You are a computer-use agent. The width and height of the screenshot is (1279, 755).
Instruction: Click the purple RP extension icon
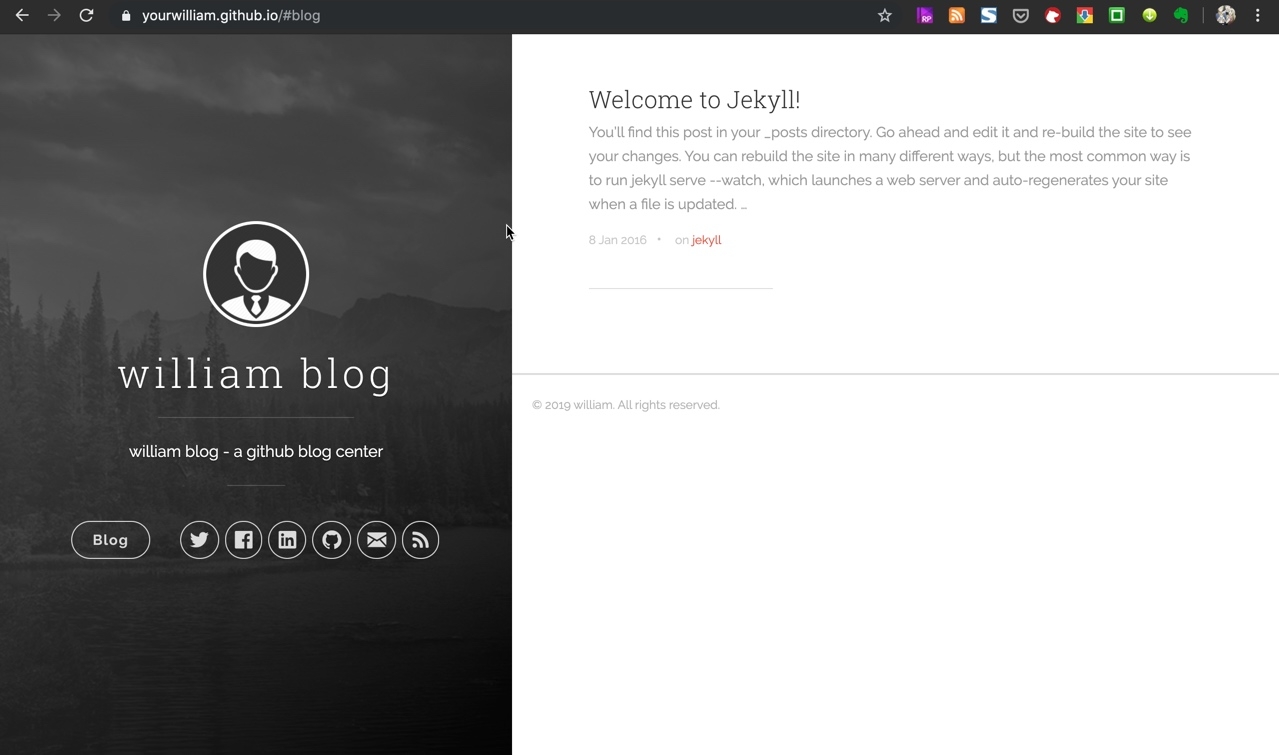925,16
